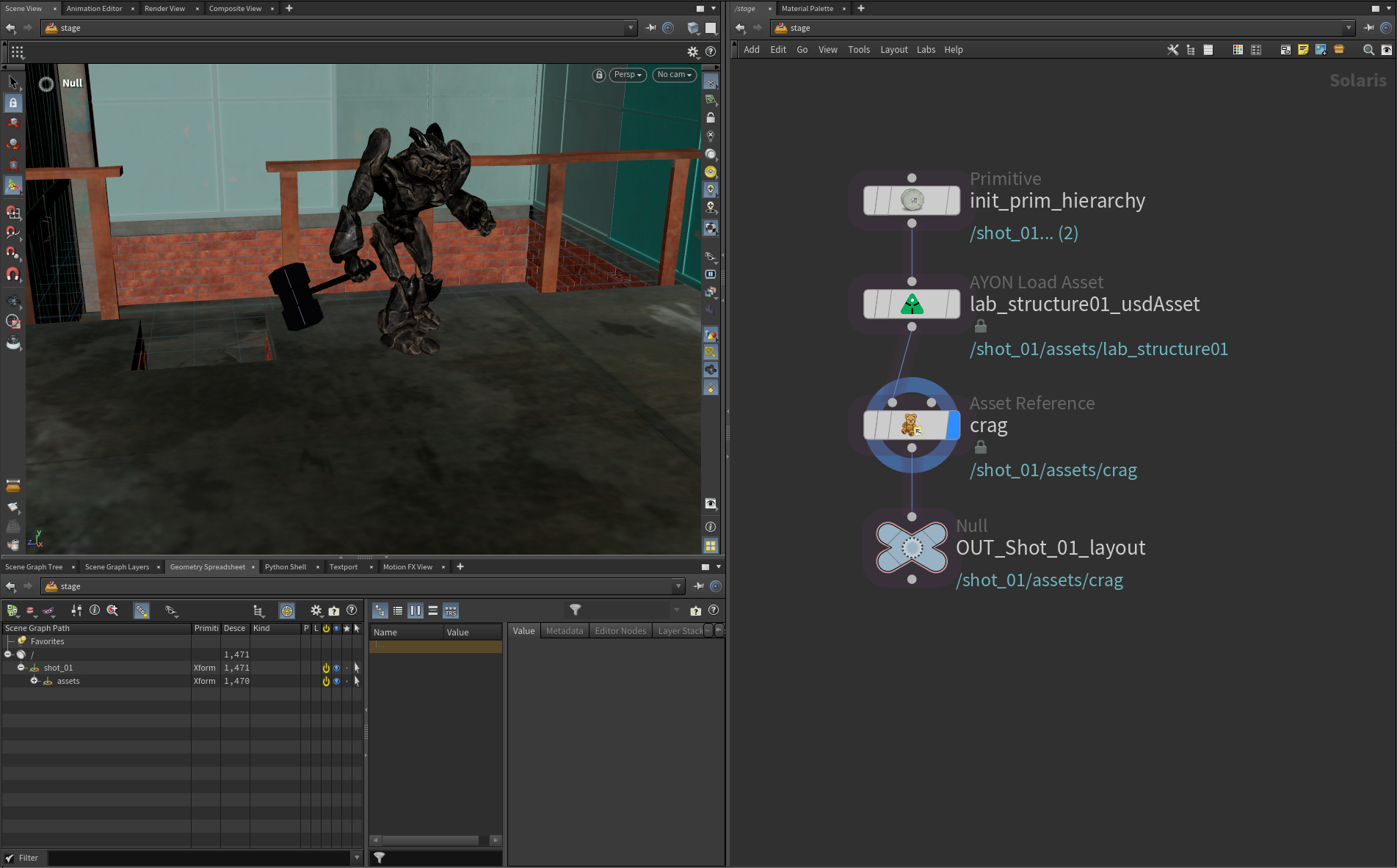This screenshot has width=1397, height=868.
Task: Switch to the Geometry Spreadsheet tab
Action: (x=208, y=566)
